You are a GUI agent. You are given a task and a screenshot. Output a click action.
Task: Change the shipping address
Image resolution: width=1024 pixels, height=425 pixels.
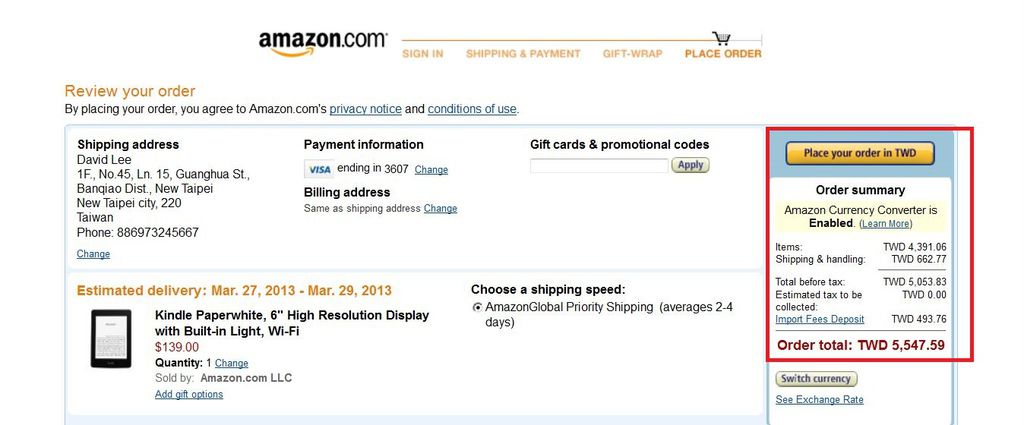pos(93,254)
